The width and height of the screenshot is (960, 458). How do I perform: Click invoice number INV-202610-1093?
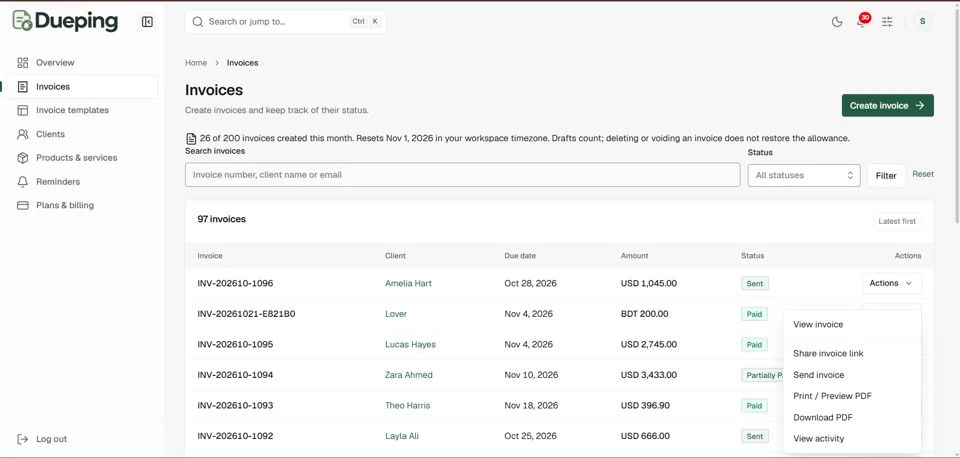[x=235, y=405]
